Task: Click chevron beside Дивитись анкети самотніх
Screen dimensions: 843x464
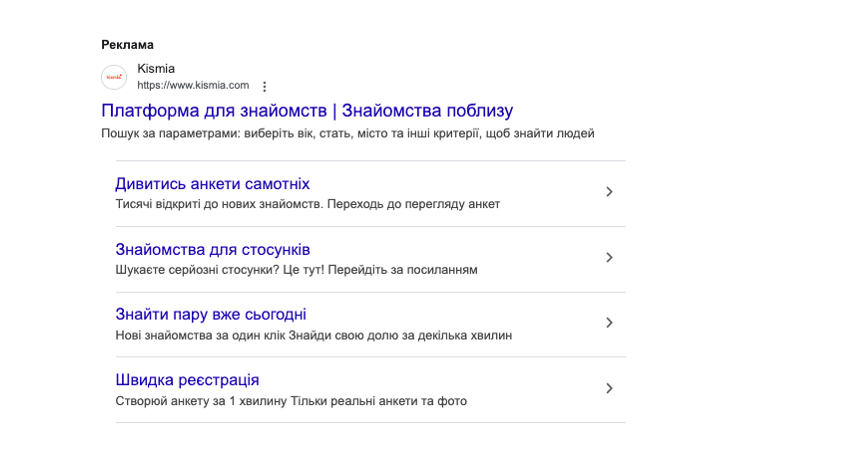Action: coord(609,192)
